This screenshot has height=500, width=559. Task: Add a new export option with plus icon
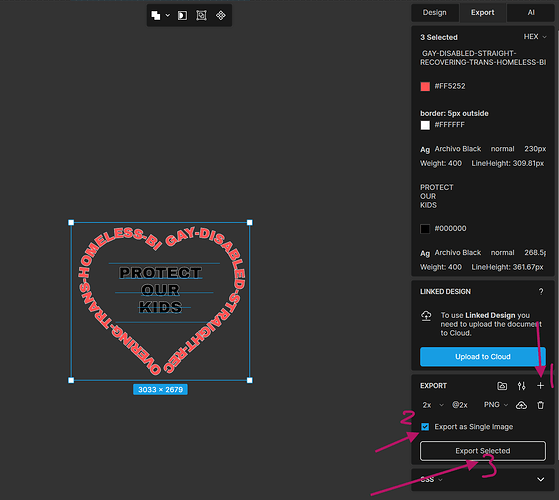[540, 386]
